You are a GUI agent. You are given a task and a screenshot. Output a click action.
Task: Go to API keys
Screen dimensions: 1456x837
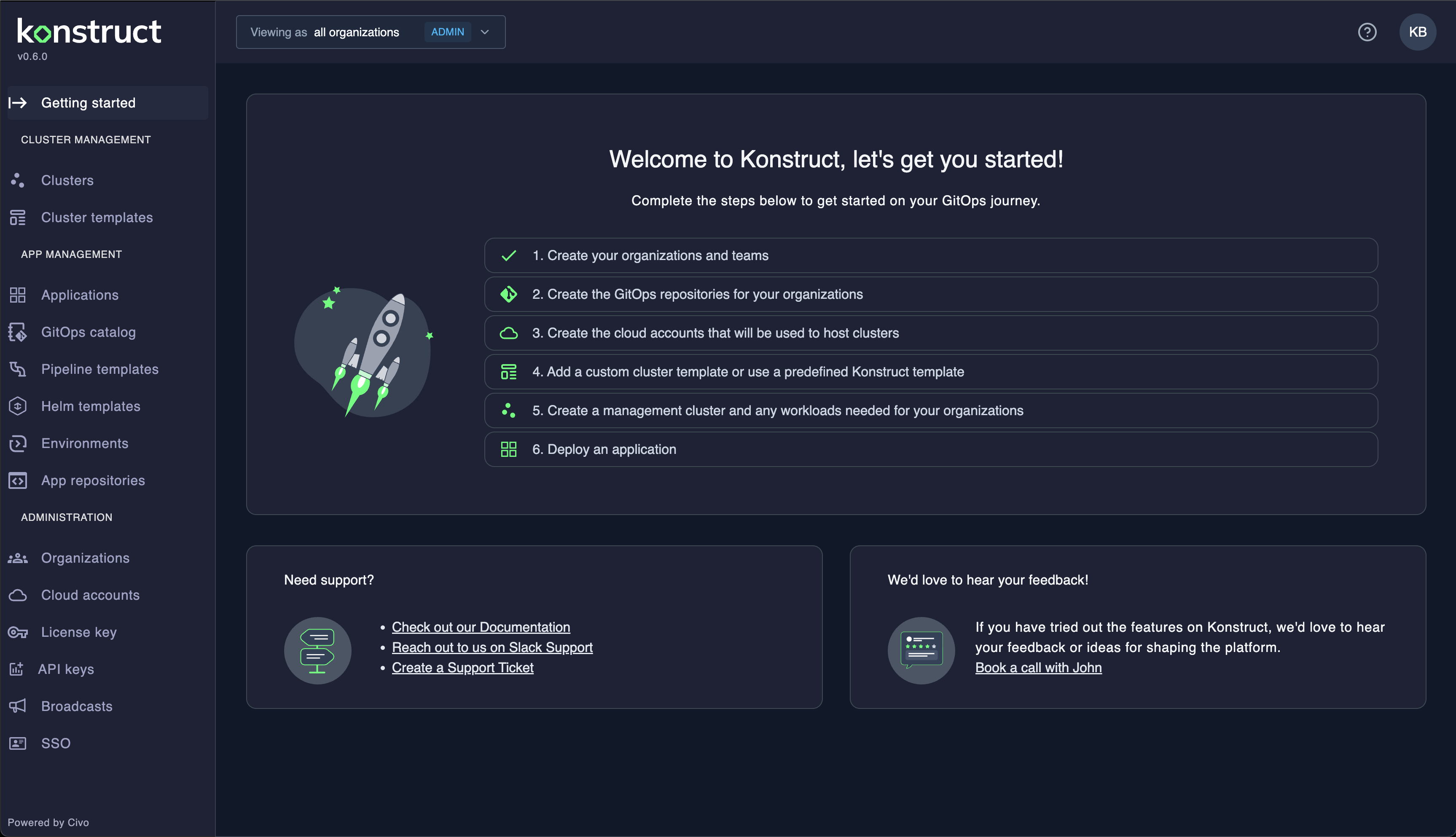pyautogui.click(x=107, y=669)
